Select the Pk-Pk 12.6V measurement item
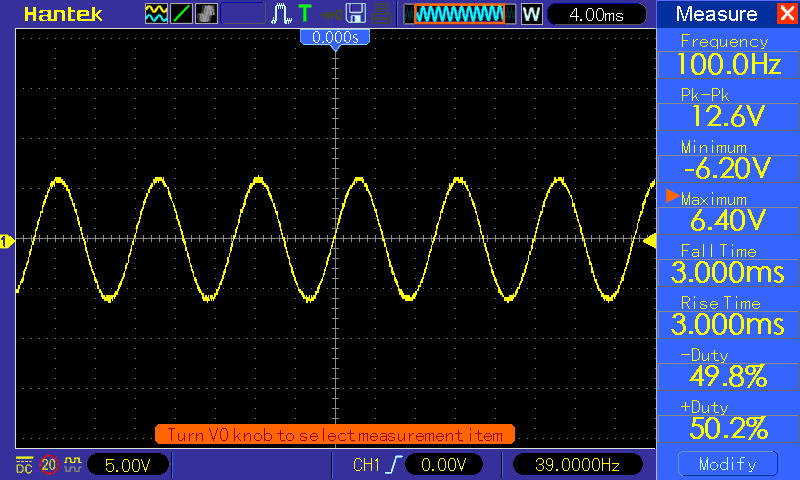Viewport: 800px width, 480px height. [728, 109]
